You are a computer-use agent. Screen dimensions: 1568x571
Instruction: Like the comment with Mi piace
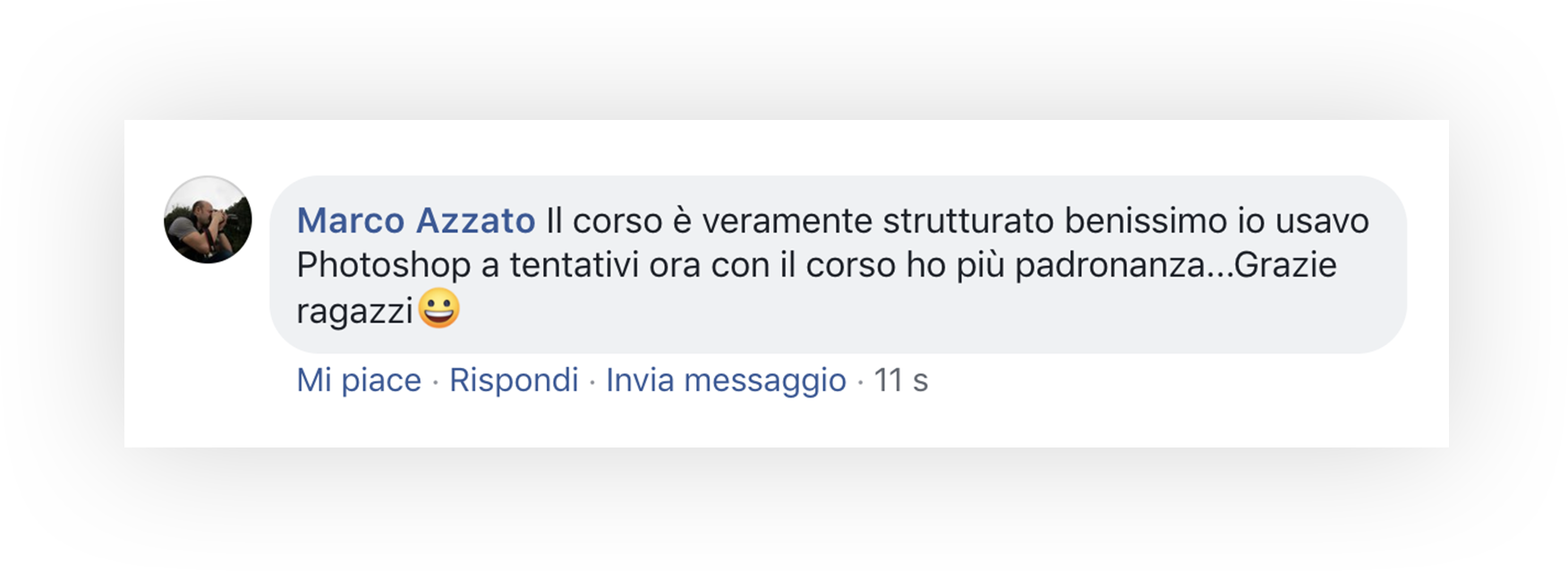click(359, 380)
